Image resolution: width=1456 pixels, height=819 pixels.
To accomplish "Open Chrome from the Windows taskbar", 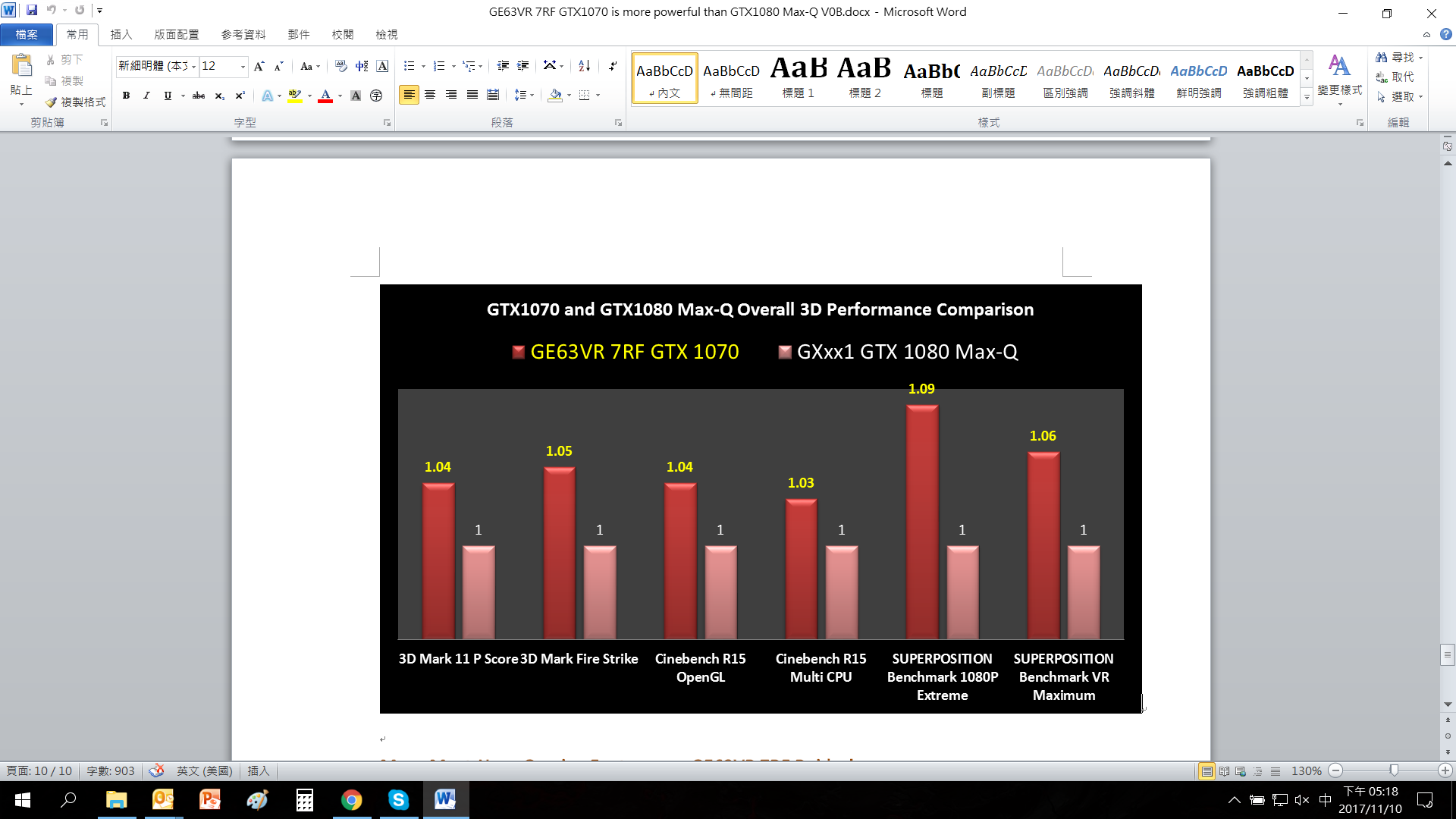I will 351,799.
